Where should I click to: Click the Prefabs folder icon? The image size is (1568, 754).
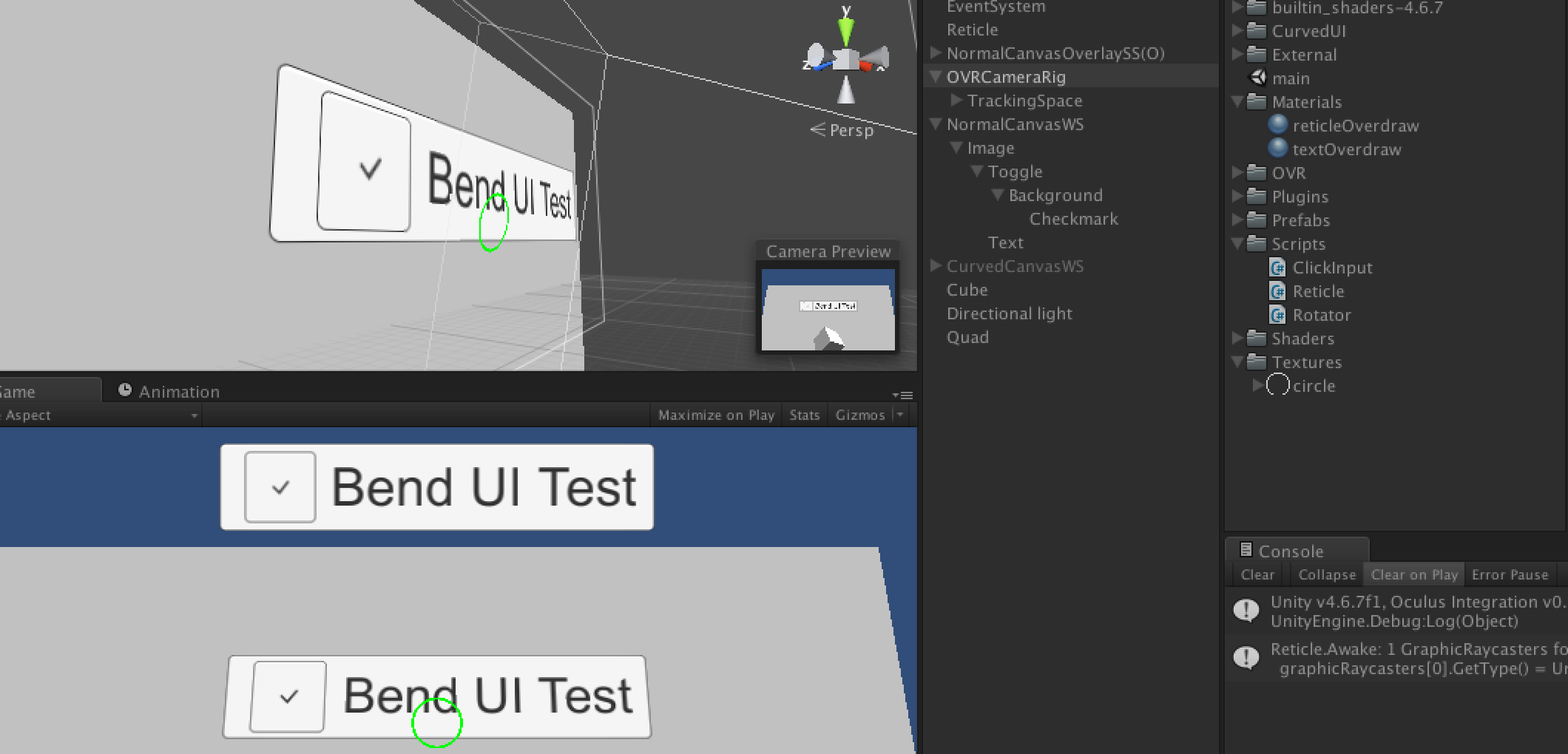[x=1257, y=220]
